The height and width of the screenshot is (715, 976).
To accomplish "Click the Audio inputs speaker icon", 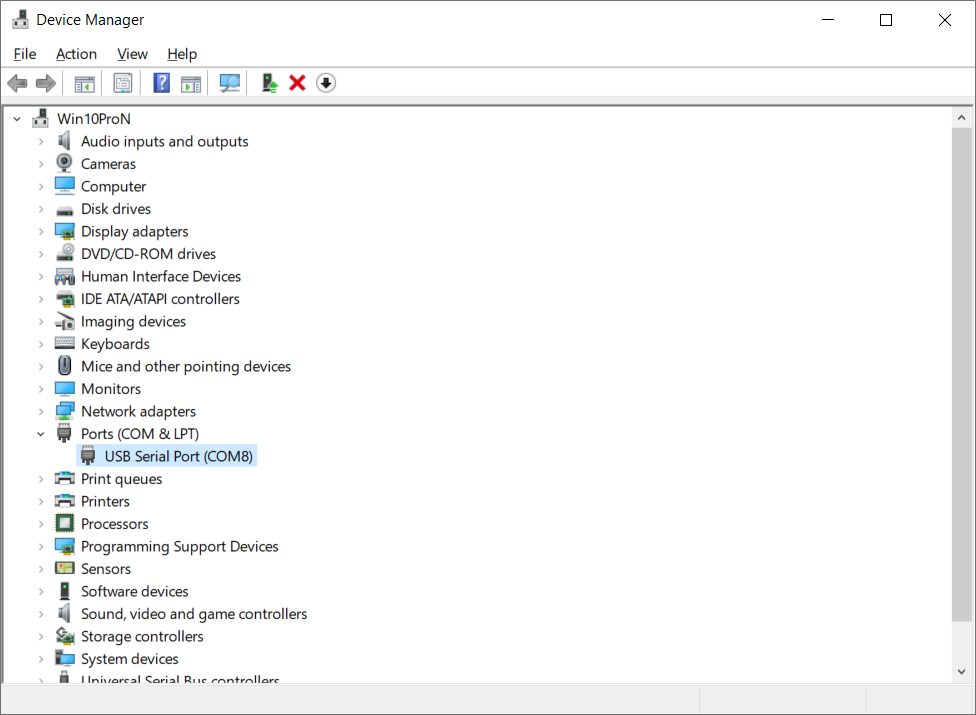I will (x=64, y=141).
